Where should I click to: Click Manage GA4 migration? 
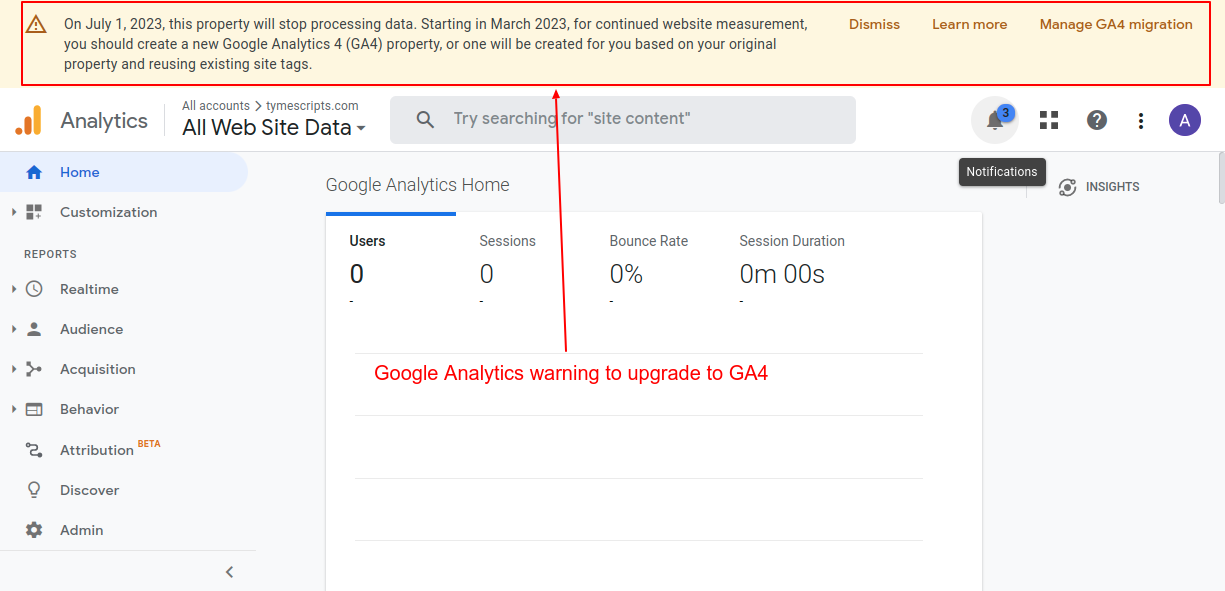pyautogui.click(x=1116, y=24)
